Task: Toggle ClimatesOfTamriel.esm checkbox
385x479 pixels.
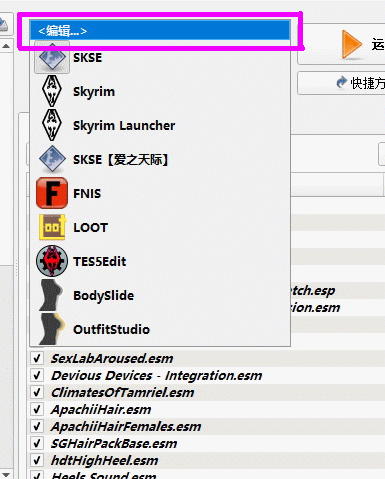Action: coord(37,392)
